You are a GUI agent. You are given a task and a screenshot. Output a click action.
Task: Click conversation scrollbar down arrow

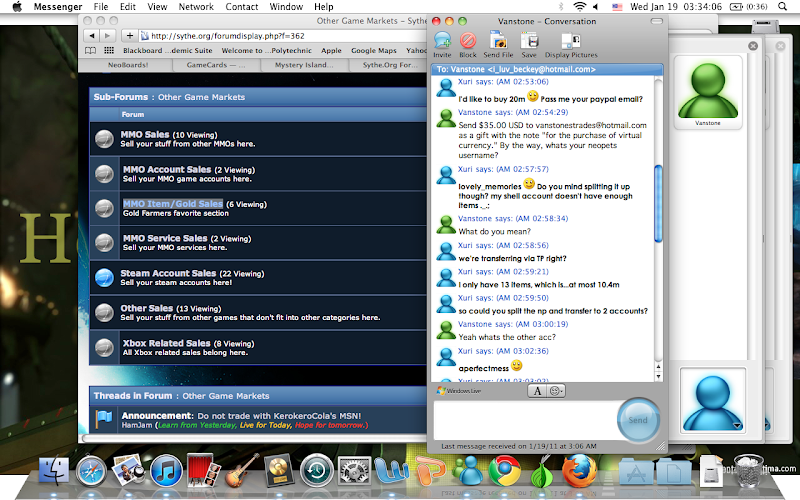(x=658, y=377)
